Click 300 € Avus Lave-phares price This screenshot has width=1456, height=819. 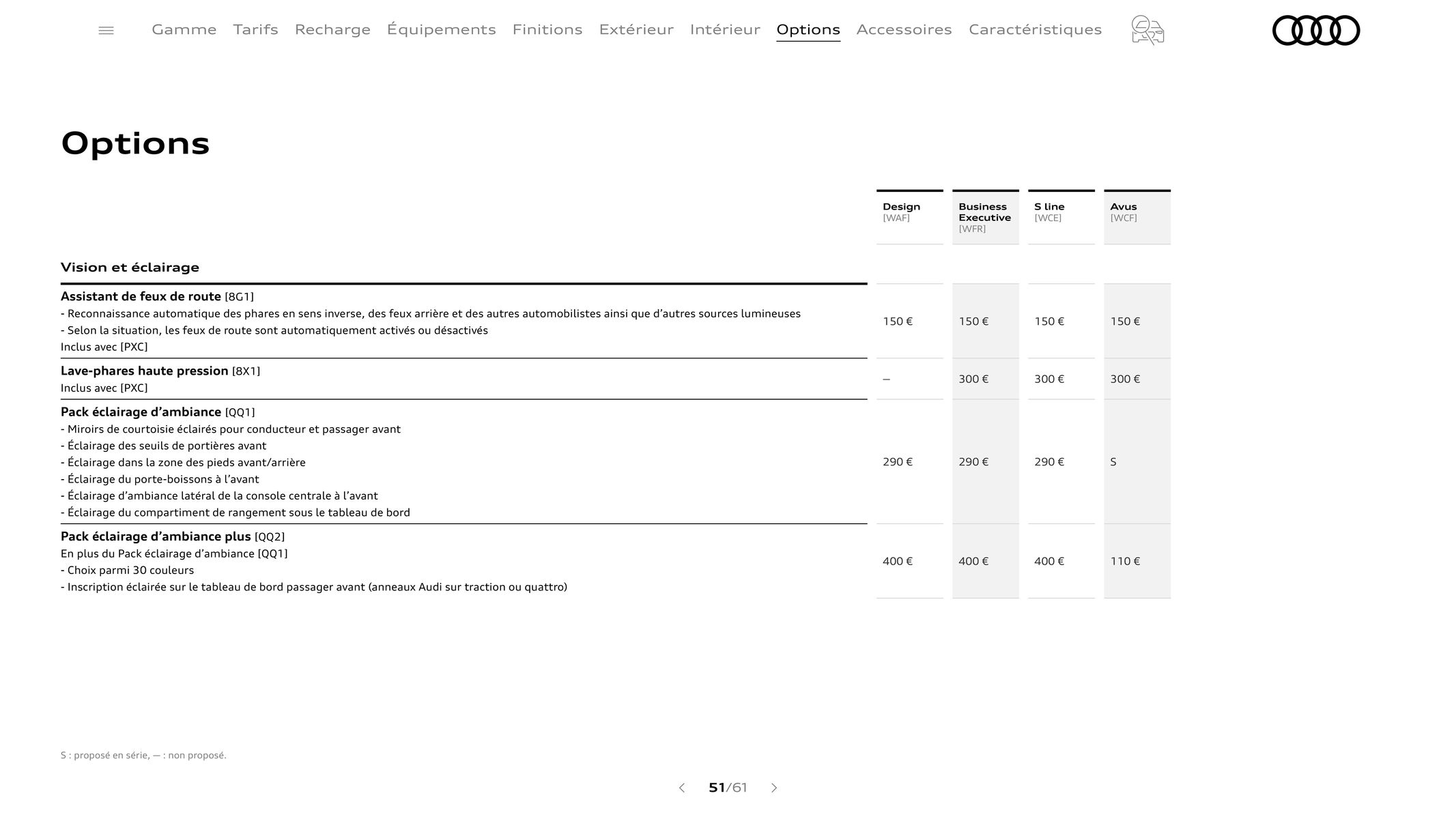click(x=1125, y=379)
